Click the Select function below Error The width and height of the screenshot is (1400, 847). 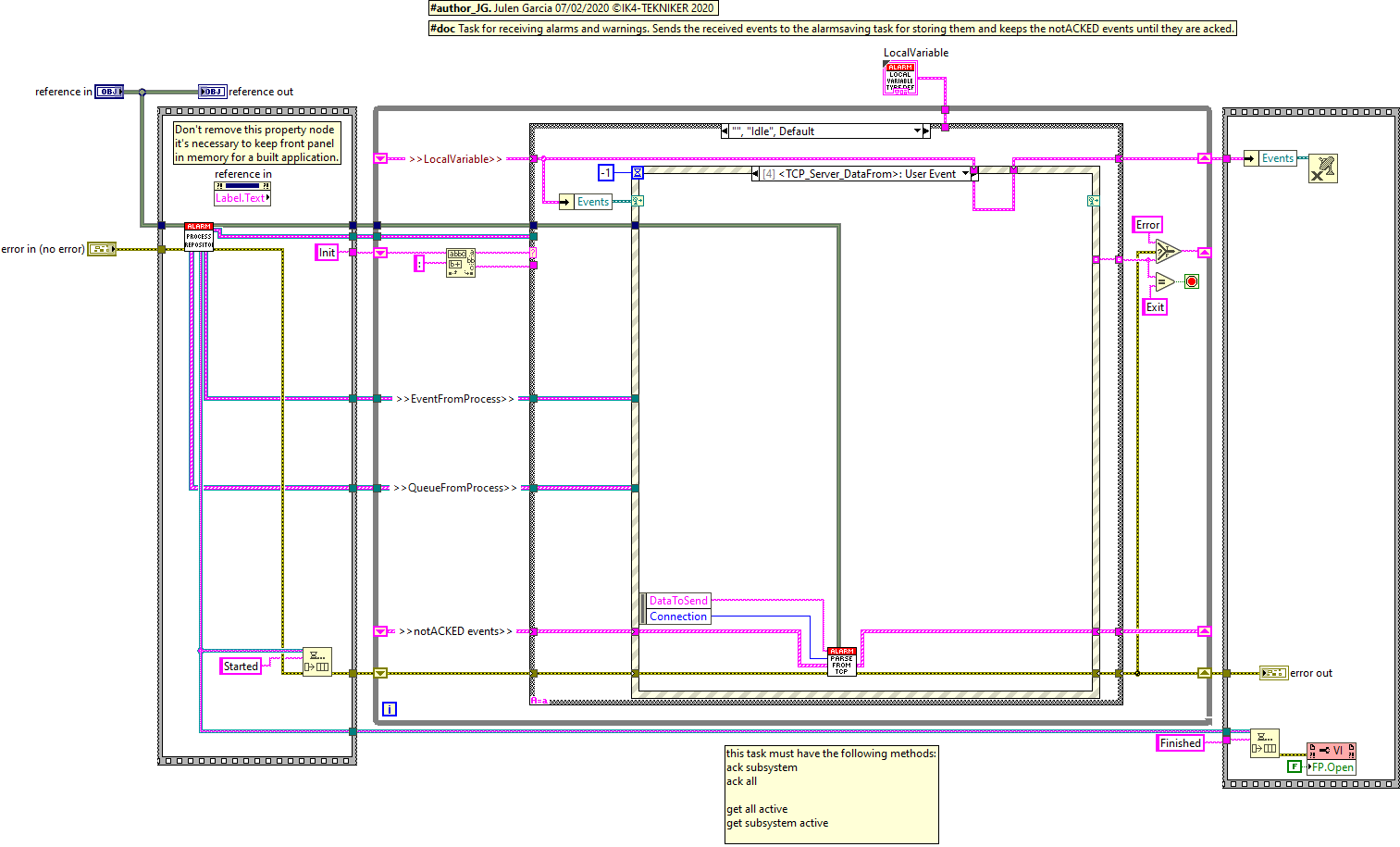[1168, 251]
